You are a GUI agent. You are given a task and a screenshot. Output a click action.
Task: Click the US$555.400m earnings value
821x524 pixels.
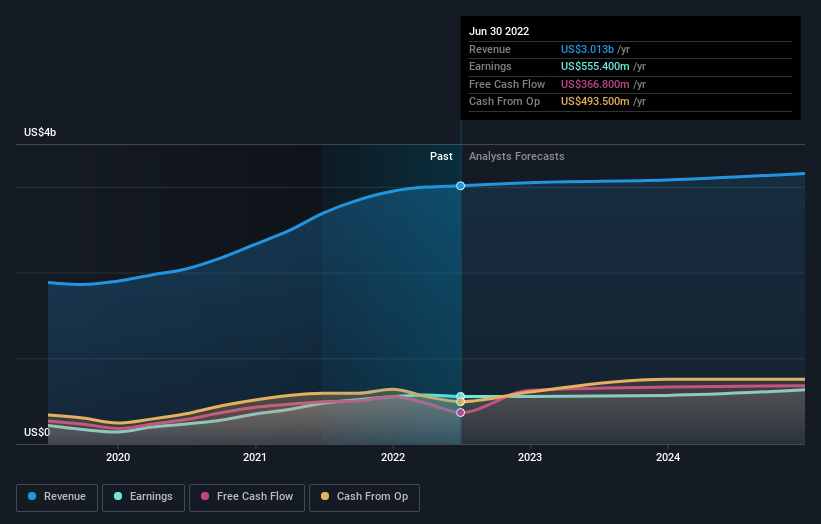pos(595,66)
